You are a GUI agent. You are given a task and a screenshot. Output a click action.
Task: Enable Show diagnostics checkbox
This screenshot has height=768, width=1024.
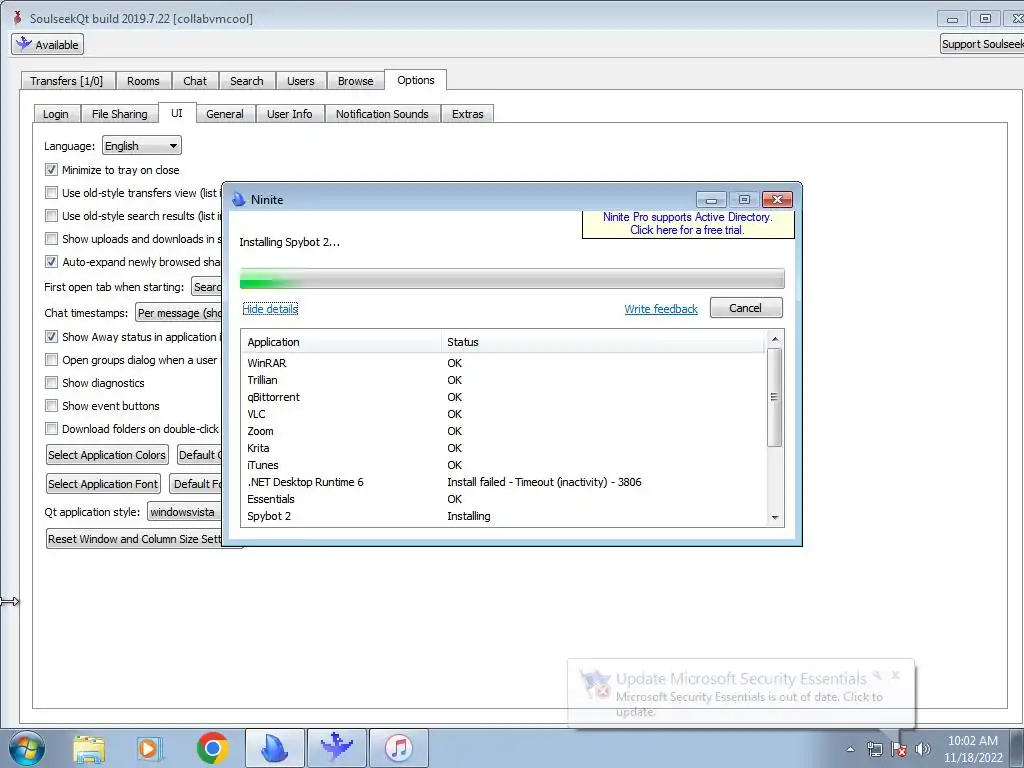tap(51, 383)
